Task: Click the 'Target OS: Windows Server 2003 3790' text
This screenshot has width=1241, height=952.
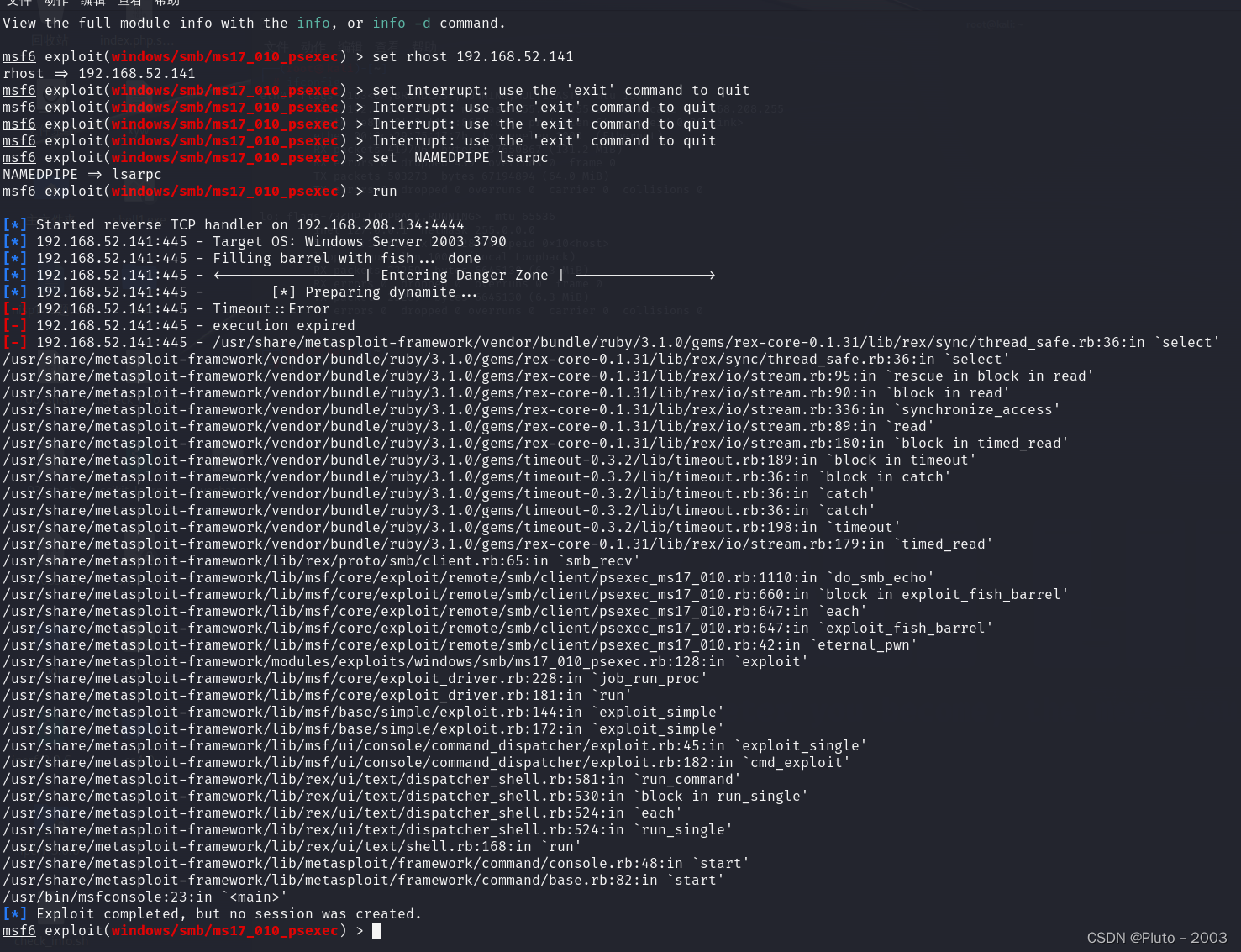Action: 359,241
